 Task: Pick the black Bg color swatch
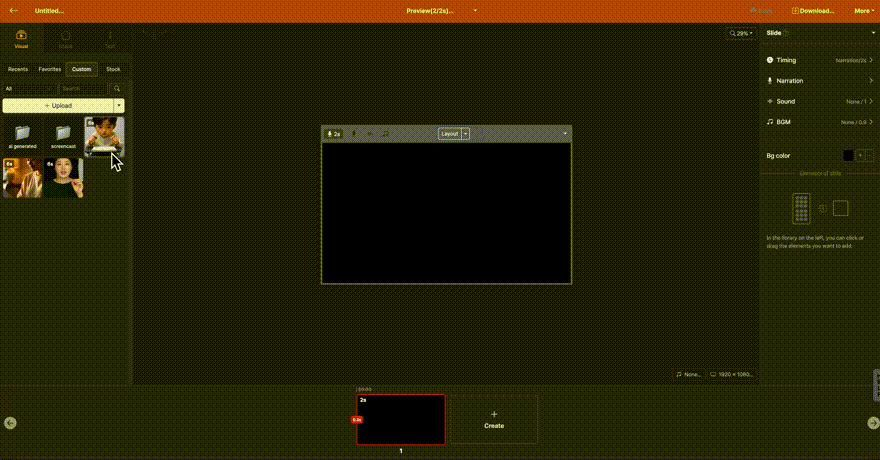pyautogui.click(x=848, y=156)
